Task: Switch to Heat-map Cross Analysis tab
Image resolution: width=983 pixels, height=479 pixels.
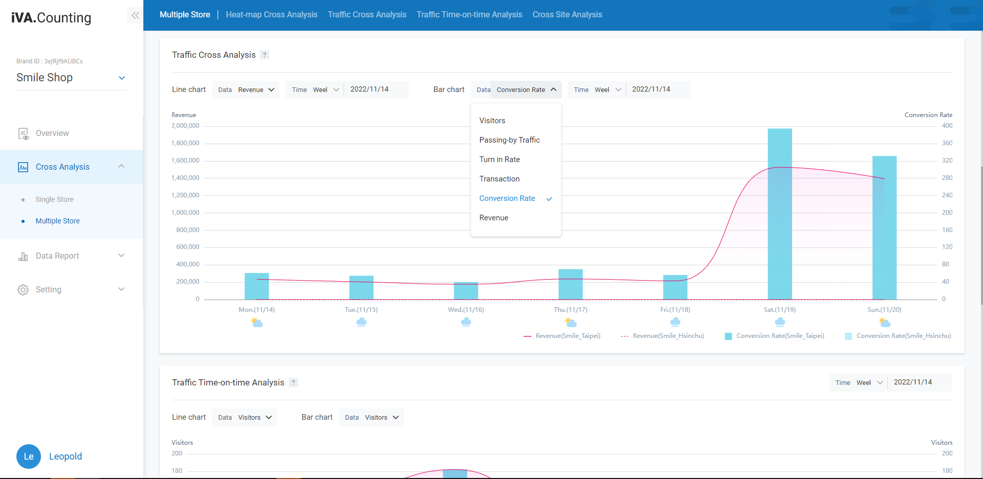Action: click(x=271, y=15)
